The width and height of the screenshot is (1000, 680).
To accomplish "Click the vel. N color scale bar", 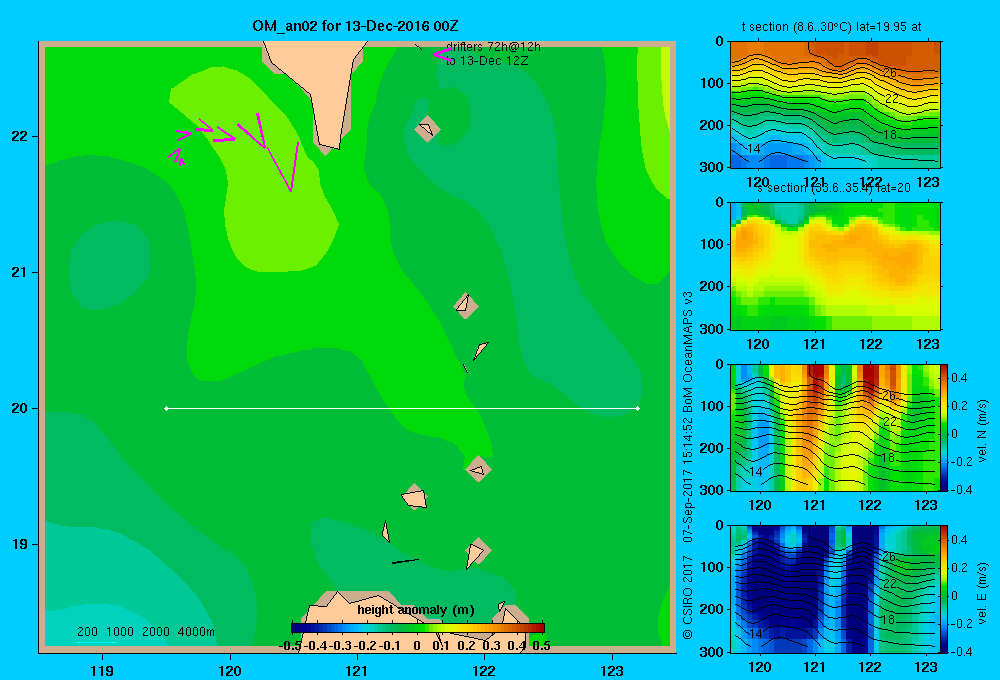I will click(945, 427).
